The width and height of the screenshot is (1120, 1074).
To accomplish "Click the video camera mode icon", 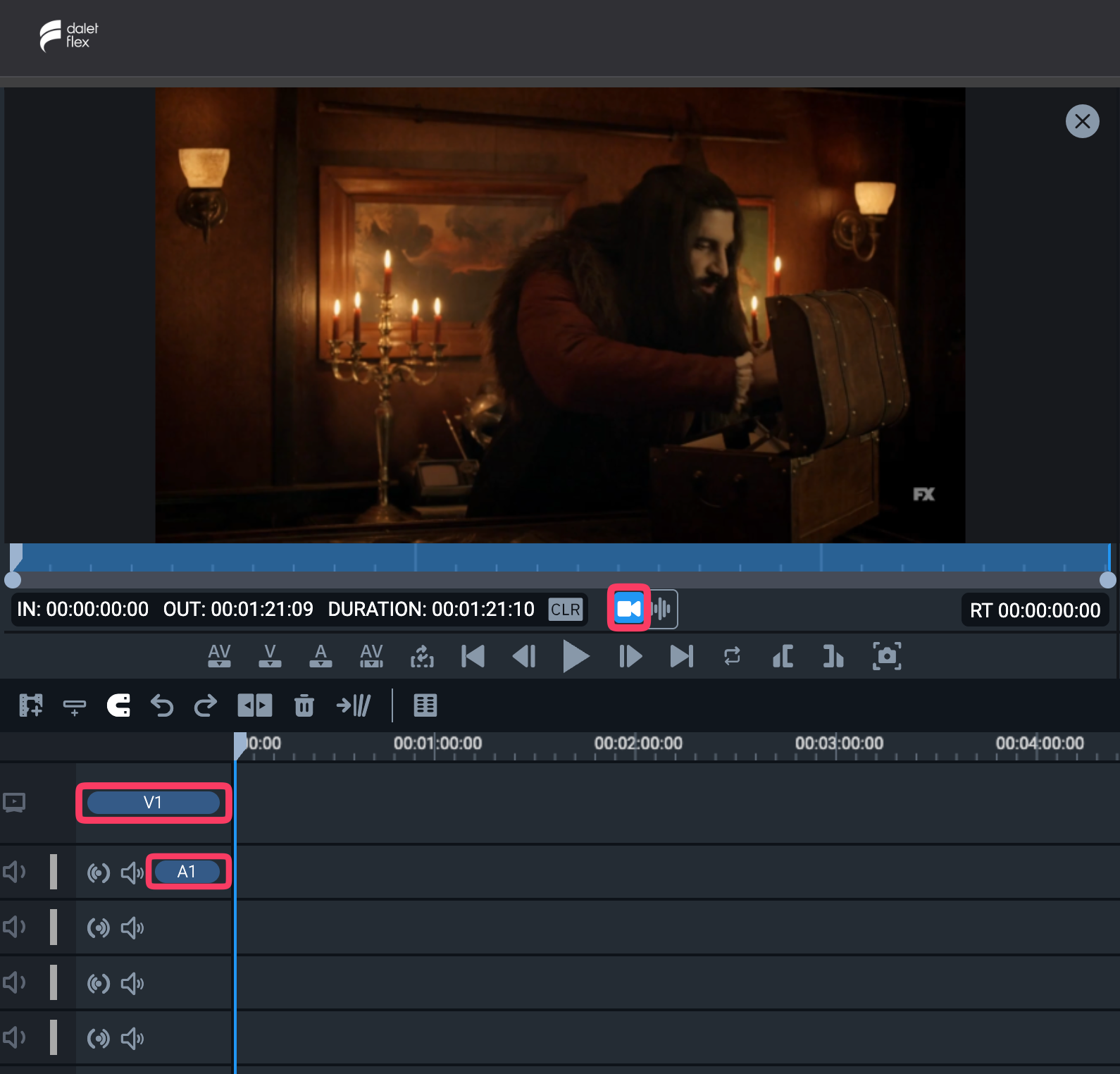I will point(629,609).
